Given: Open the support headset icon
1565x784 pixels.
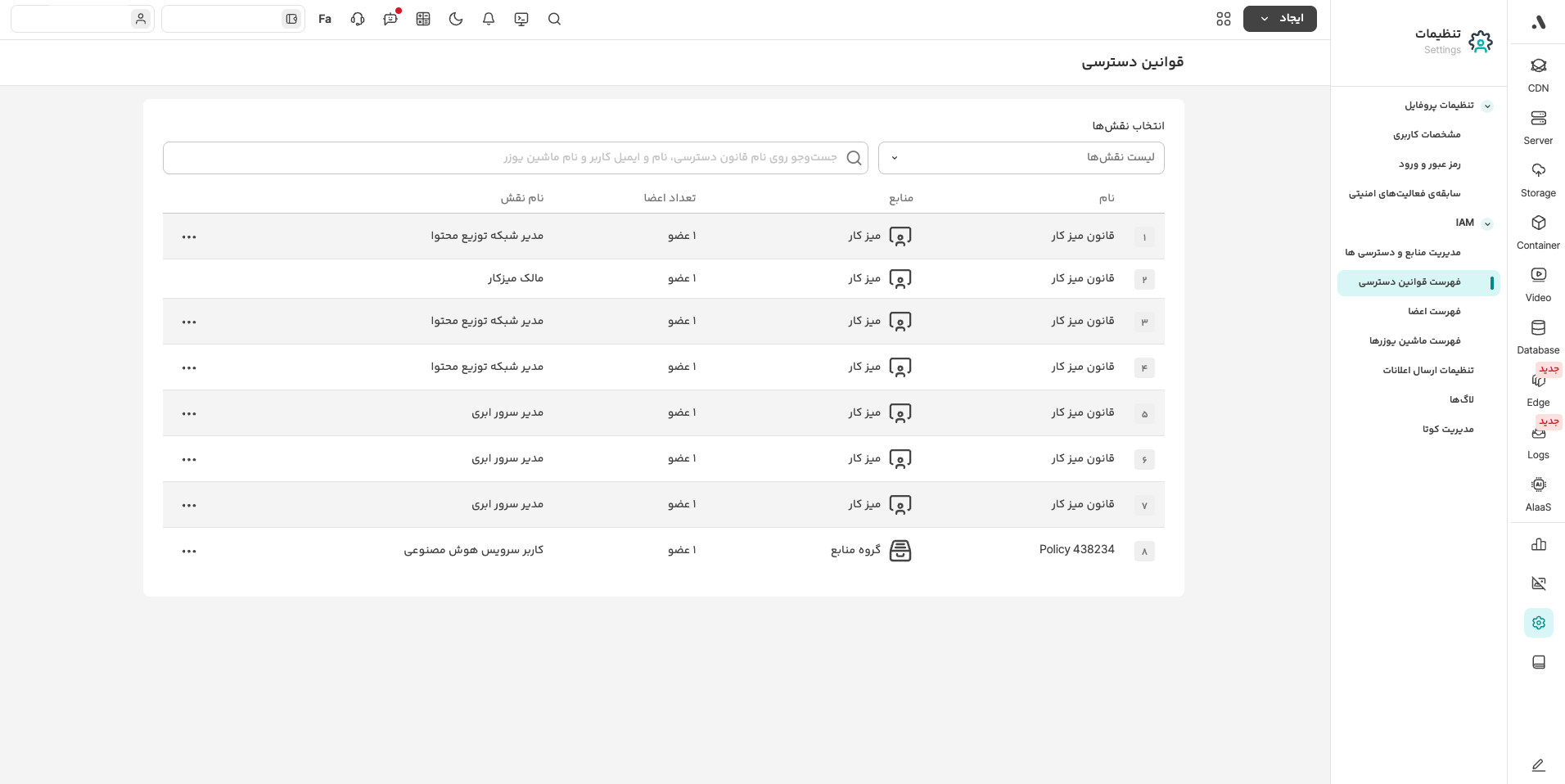Looking at the screenshot, I should [x=358, y=19].
